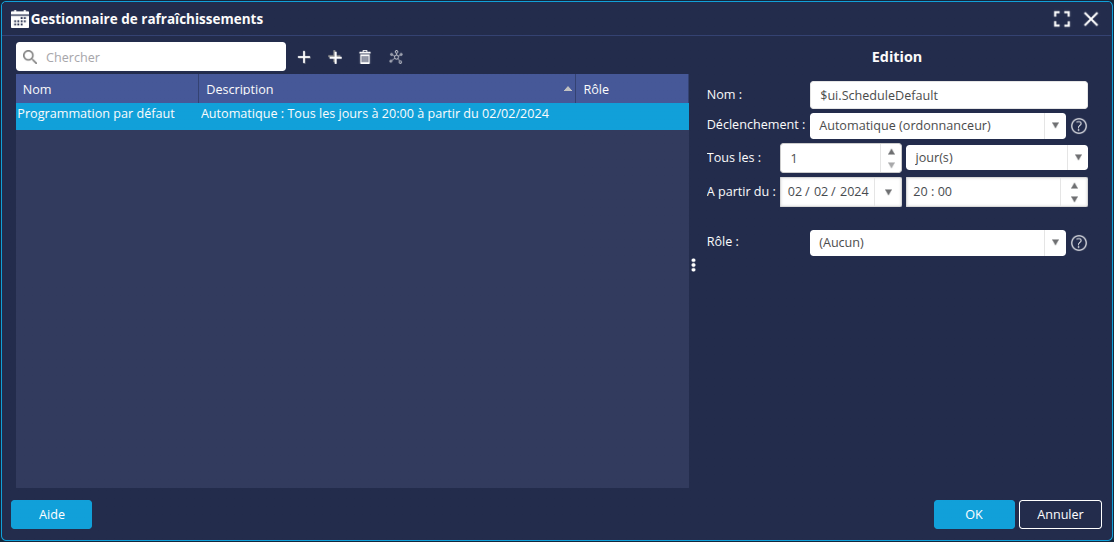Open the Déclenchement dropdown
The image size is (1114, 542).
tap(1054, 126)
